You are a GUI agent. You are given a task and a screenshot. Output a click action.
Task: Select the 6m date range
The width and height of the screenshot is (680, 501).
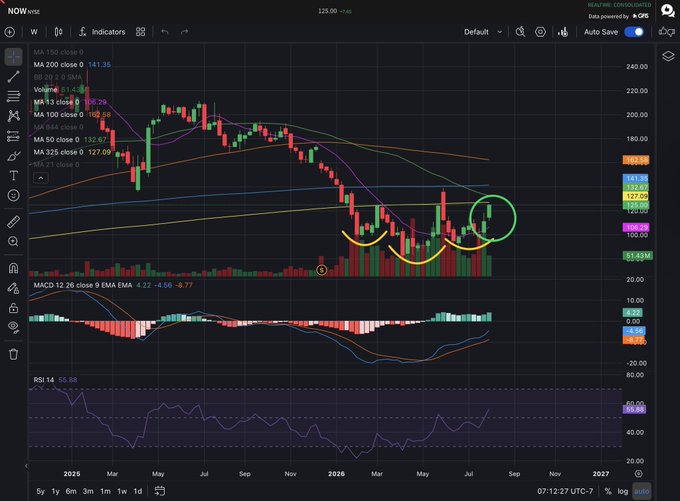click(71, 491)
